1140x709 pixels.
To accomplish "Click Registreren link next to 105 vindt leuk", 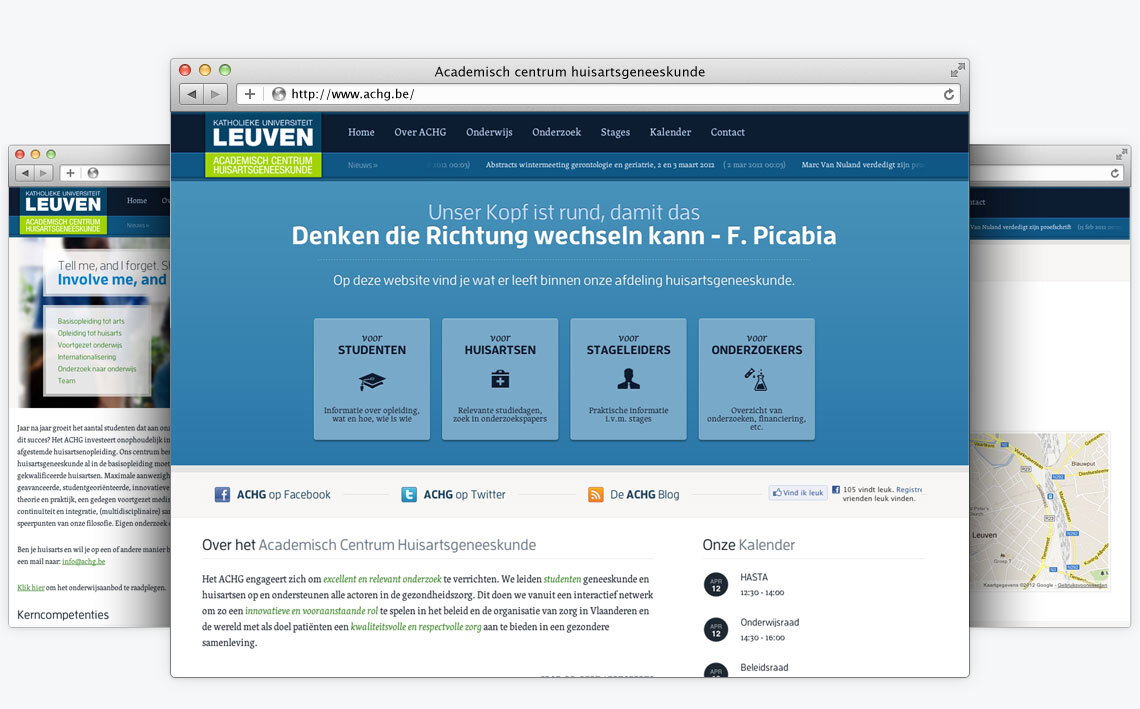I will click(x=909, y=489).
